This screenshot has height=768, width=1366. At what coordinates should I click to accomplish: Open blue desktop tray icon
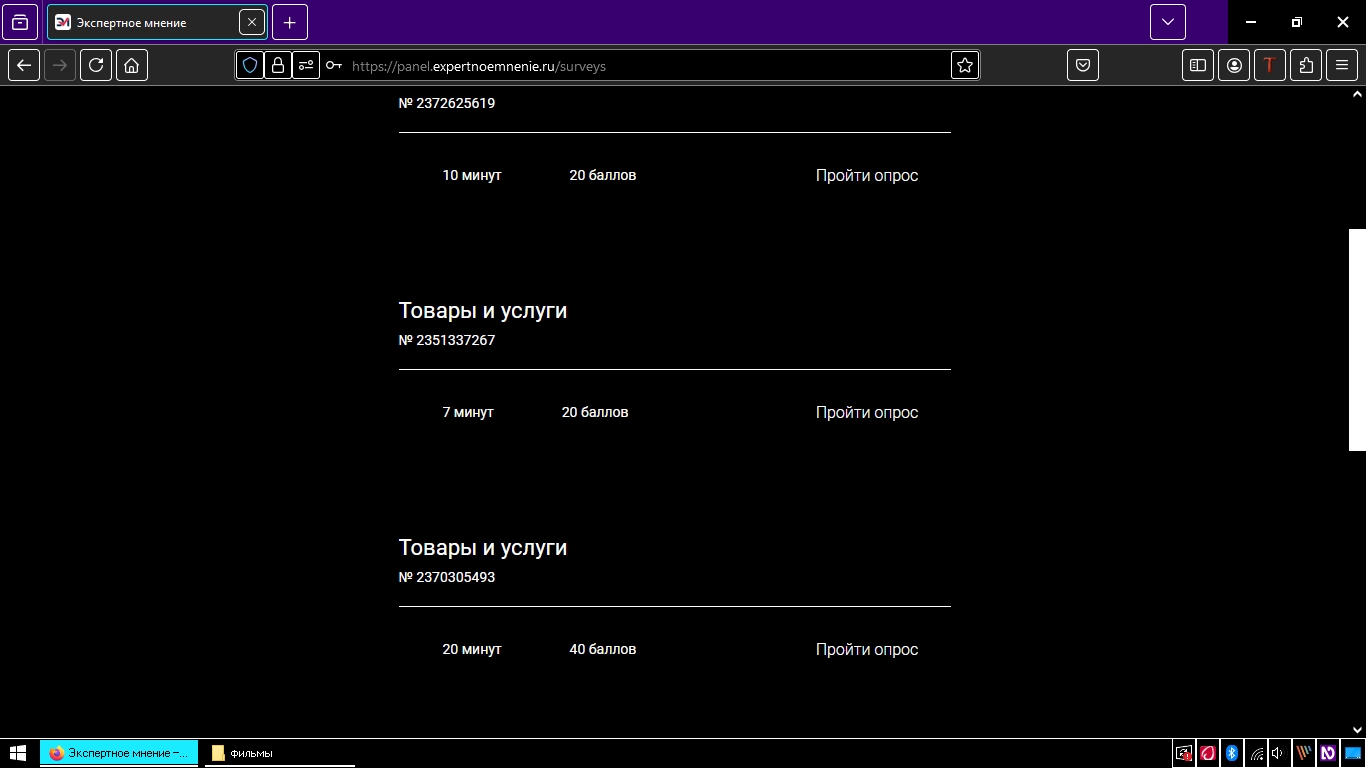[1352, 753]
